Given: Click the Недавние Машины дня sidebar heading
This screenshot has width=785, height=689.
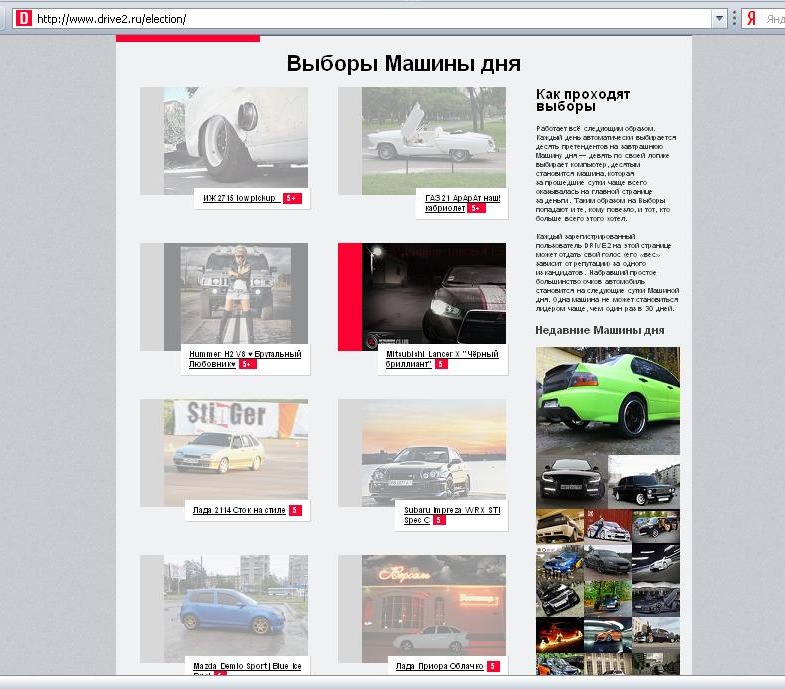Looking at the screenshot, I should point(600,330).
